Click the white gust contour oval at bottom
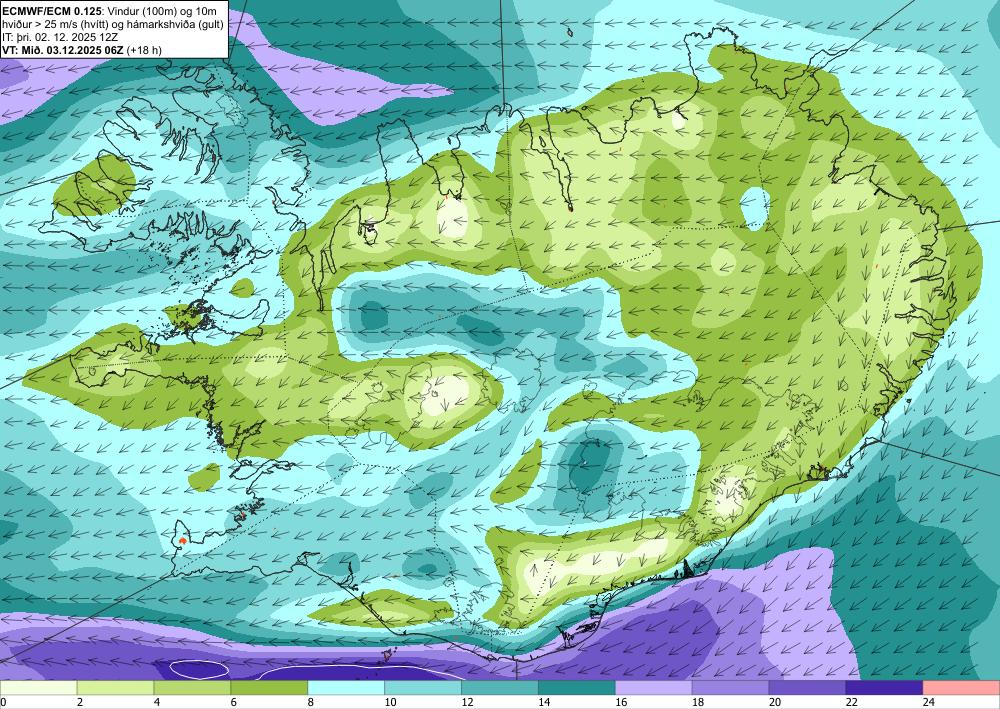 tap(199, 668)
